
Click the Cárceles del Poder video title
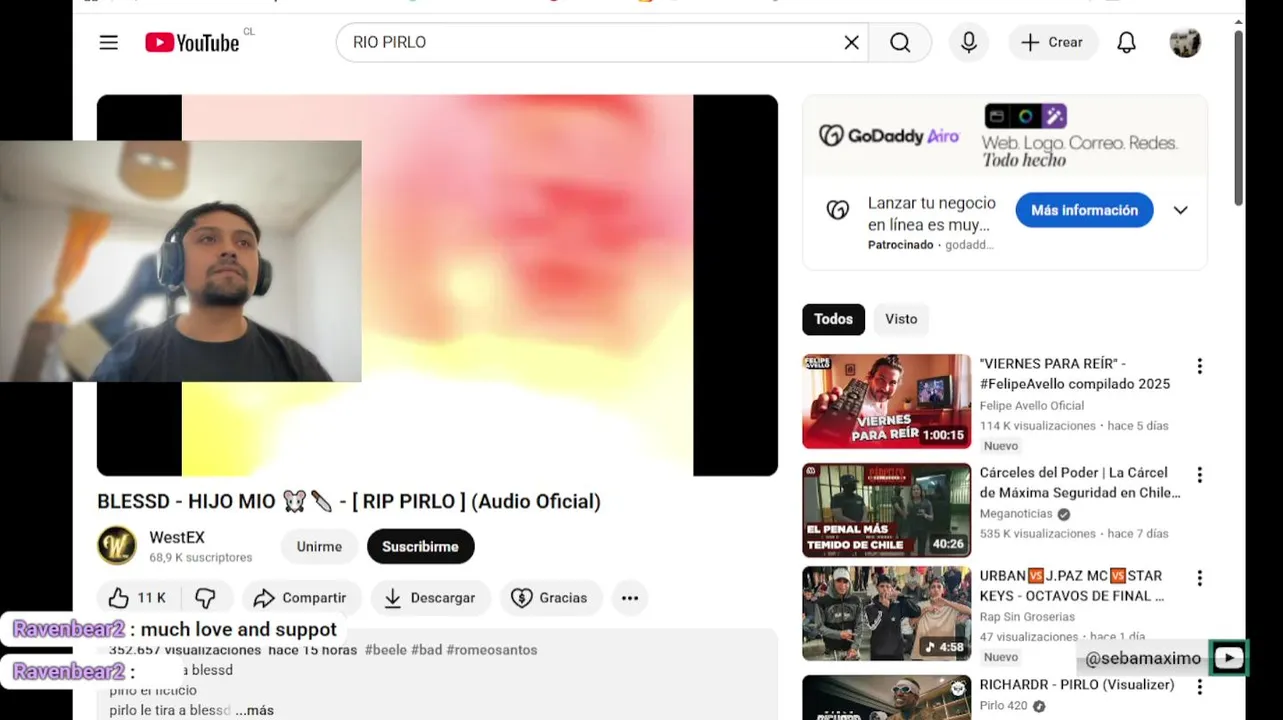[1080, 483]
